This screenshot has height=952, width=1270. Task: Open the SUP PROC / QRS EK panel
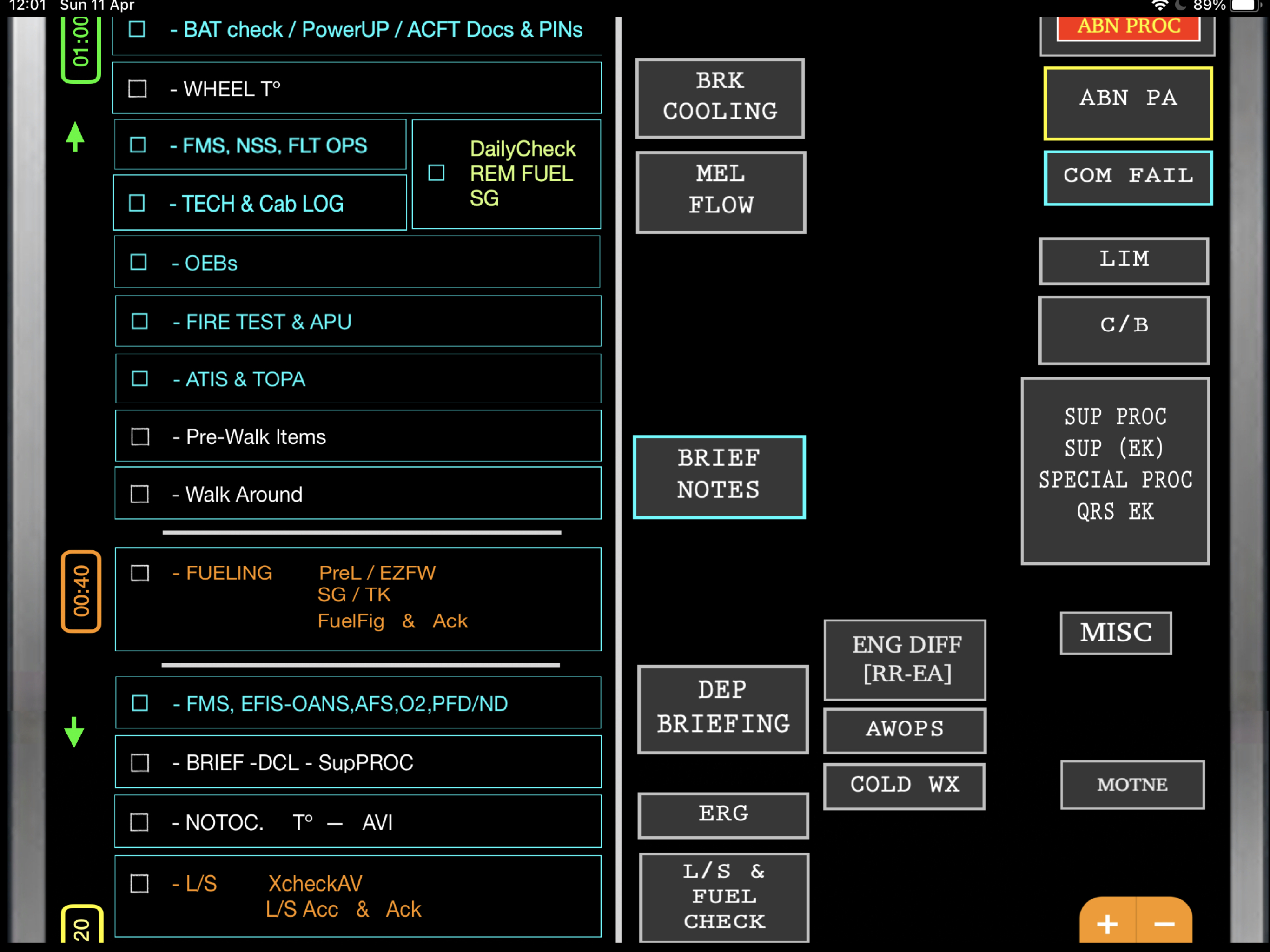(1116, 471)
